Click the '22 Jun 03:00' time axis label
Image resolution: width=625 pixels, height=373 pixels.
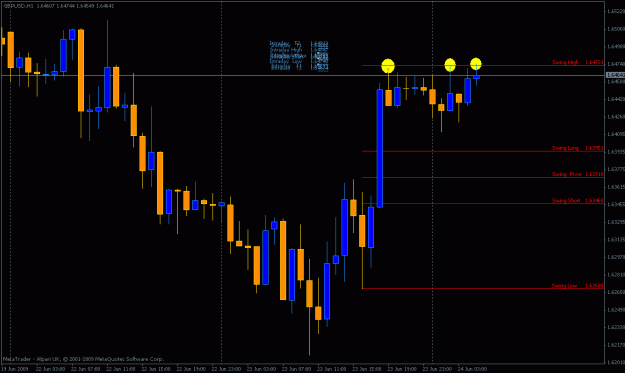click(50, 369)
